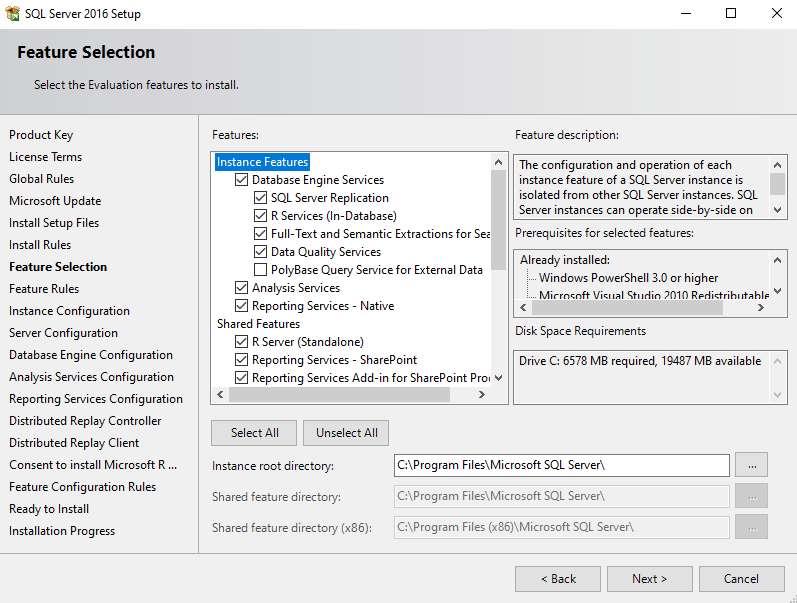
Task: Toggle Analysis Services checkbox
Action: [x=241, y=288]
